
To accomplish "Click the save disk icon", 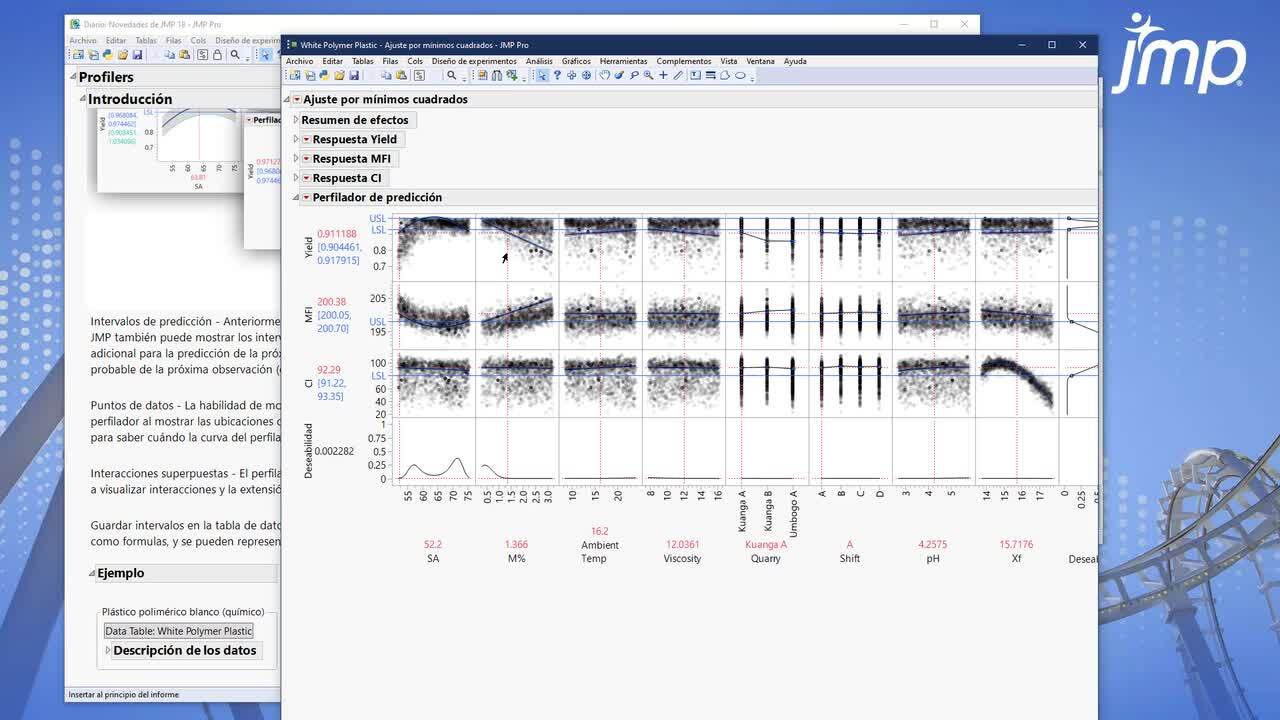I will 354,76.
